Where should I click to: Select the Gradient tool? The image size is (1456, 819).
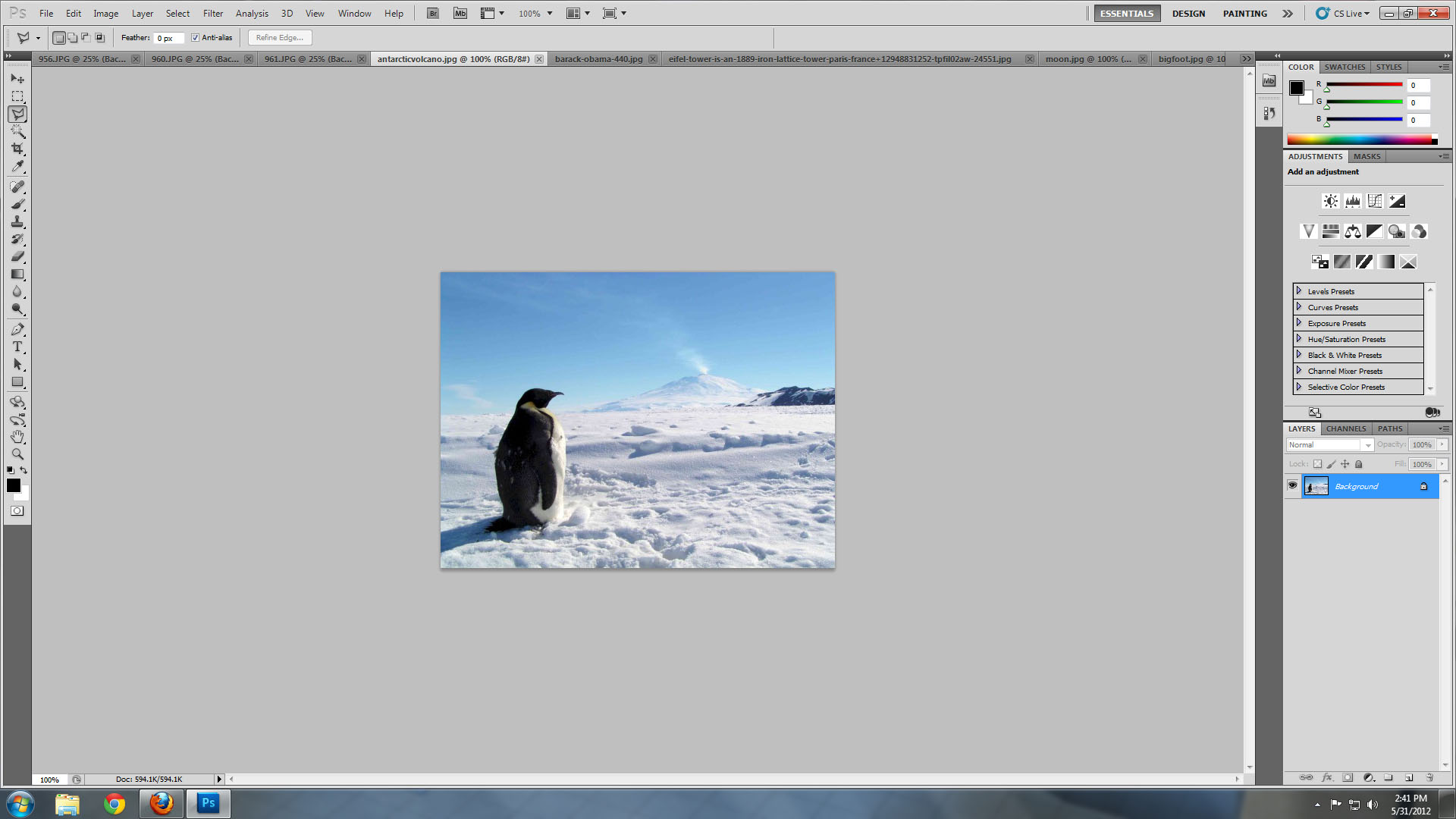17,274
